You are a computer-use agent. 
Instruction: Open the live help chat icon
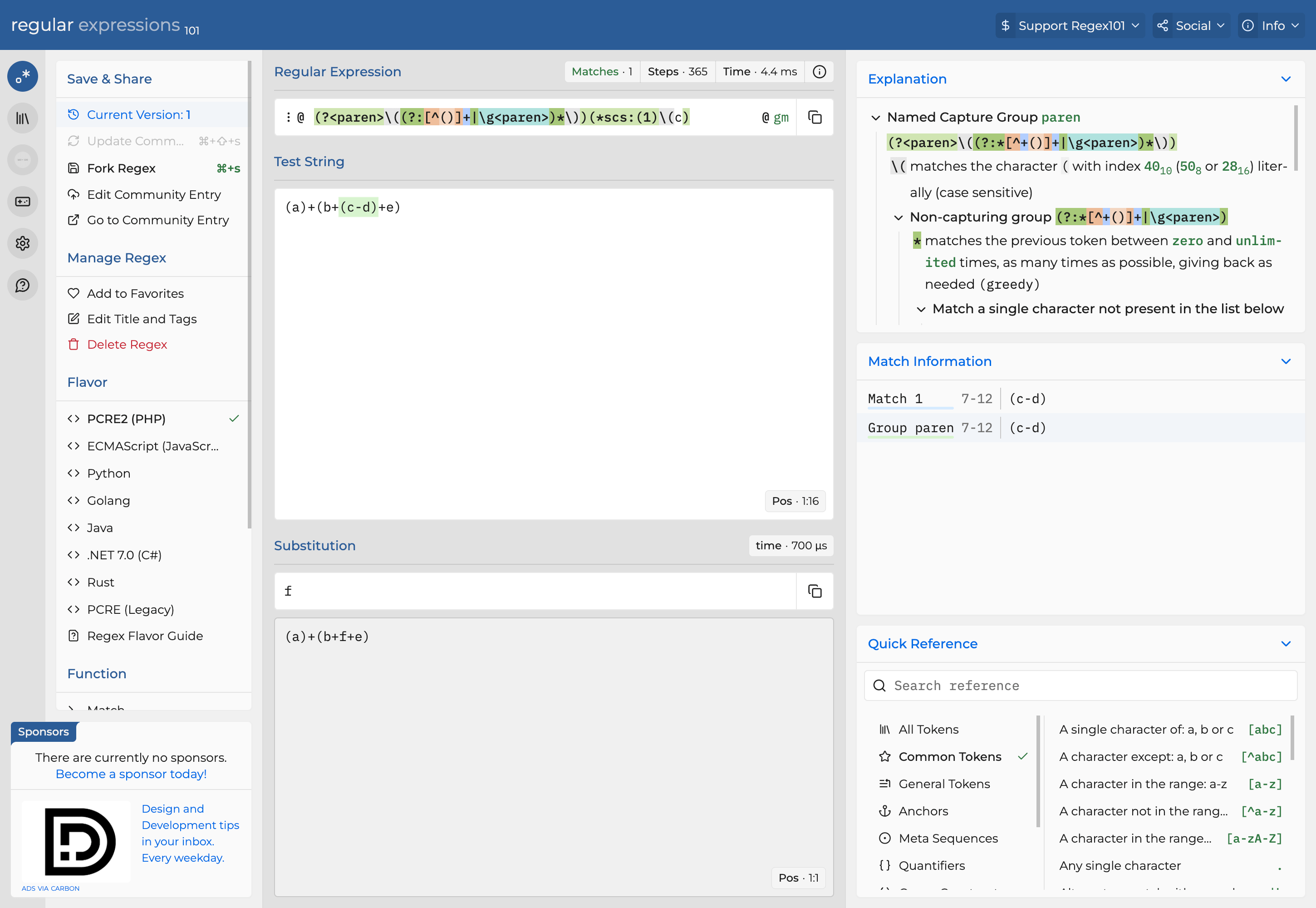click(22, 285)
